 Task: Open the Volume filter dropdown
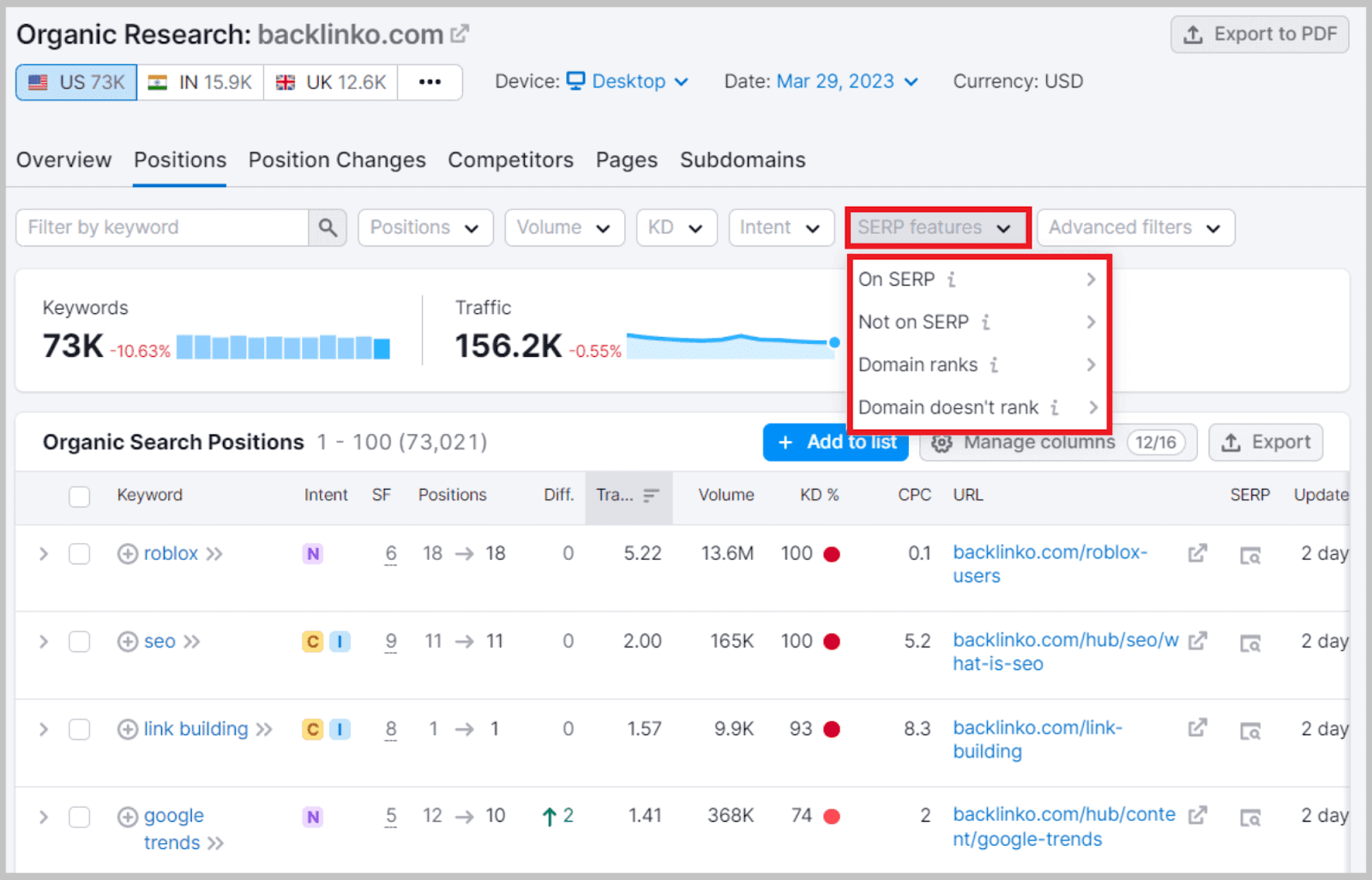(x=564, y=227)
